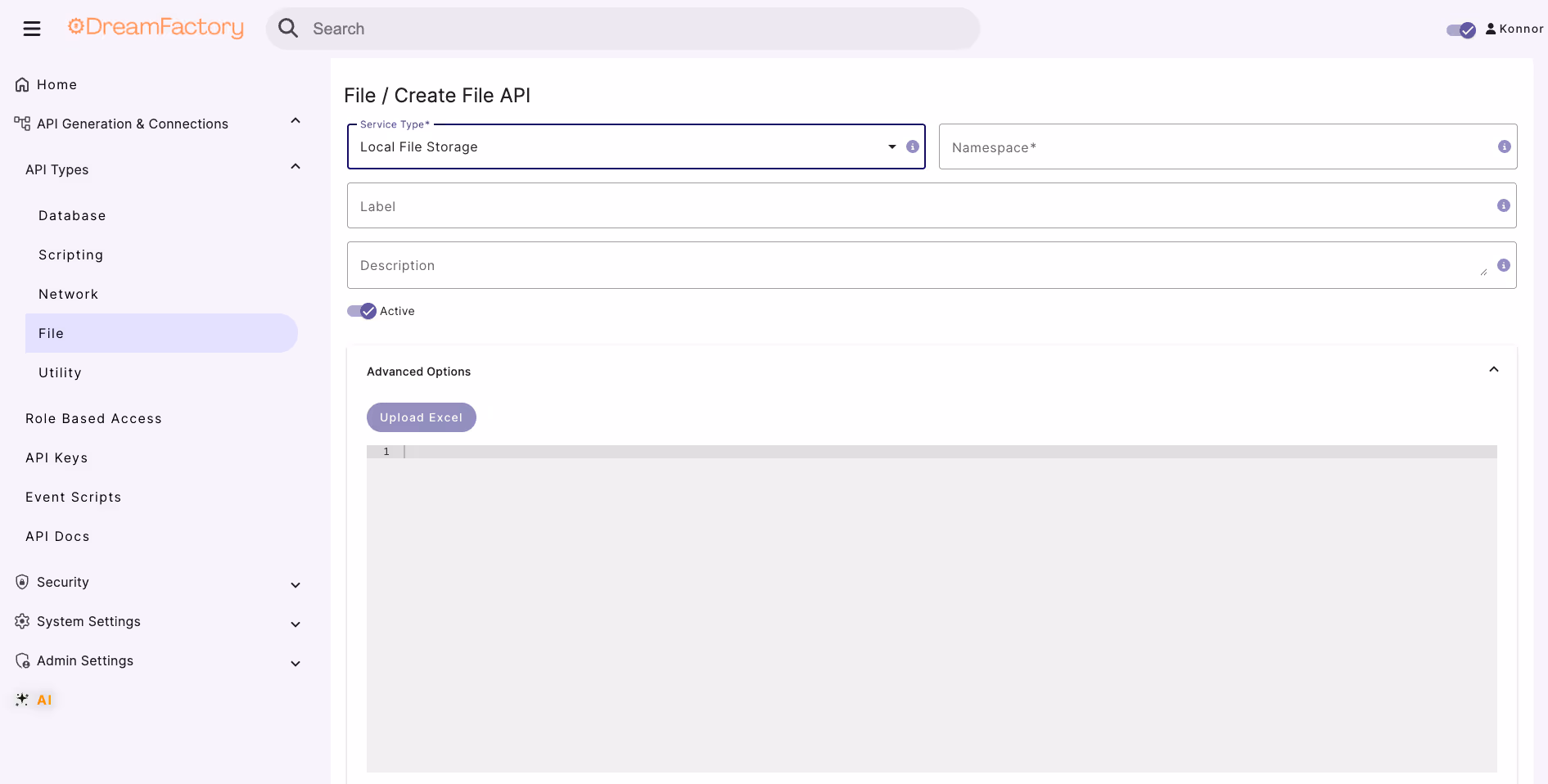
Task: Click the info icon beside Description
Action: pyautogui.click(x=1503, y=265)
